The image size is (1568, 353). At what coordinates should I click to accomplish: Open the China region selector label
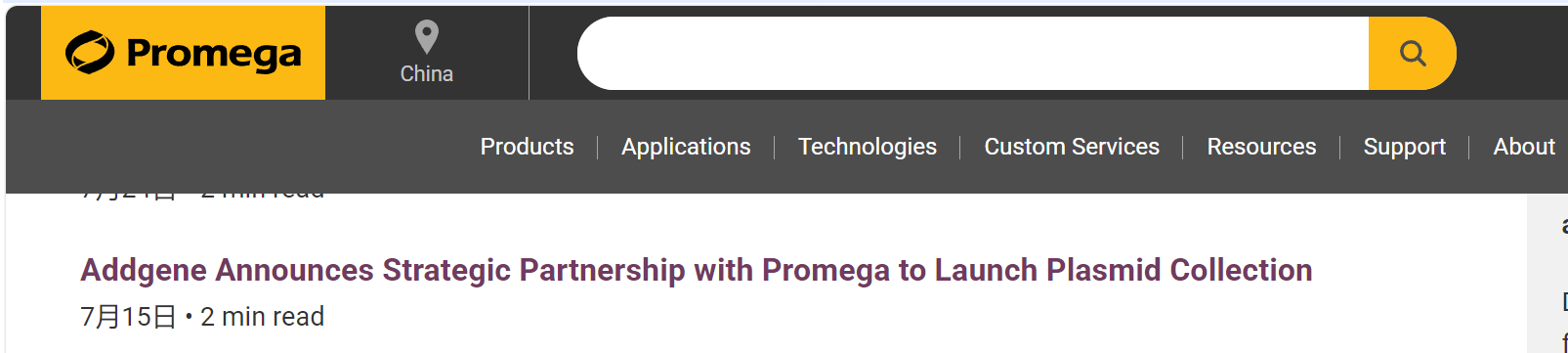tap(427, 73)
